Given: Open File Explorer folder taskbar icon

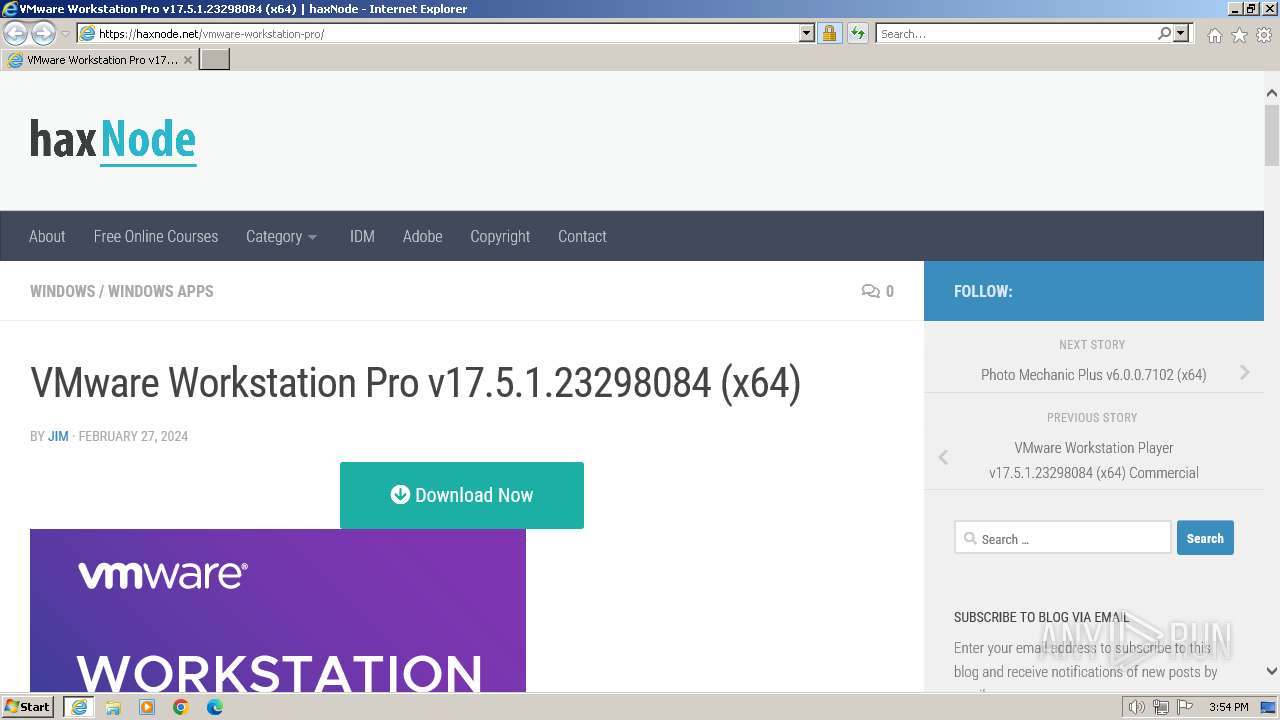Looking at the screenshot, I should point(113,707).
